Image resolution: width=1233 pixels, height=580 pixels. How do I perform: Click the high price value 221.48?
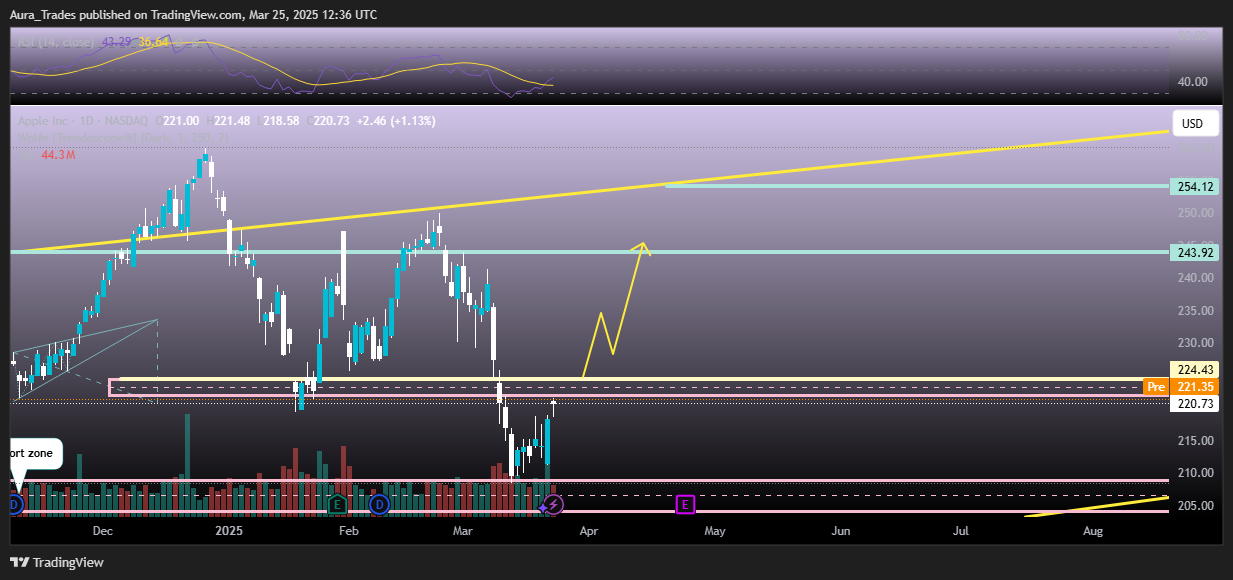pos(231,121)
